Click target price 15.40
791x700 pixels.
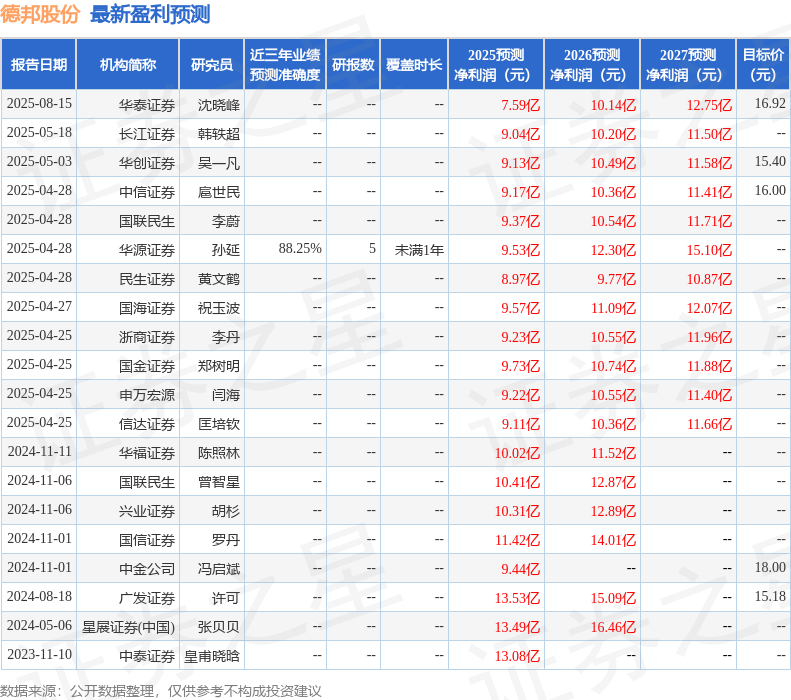click(770, 161)
